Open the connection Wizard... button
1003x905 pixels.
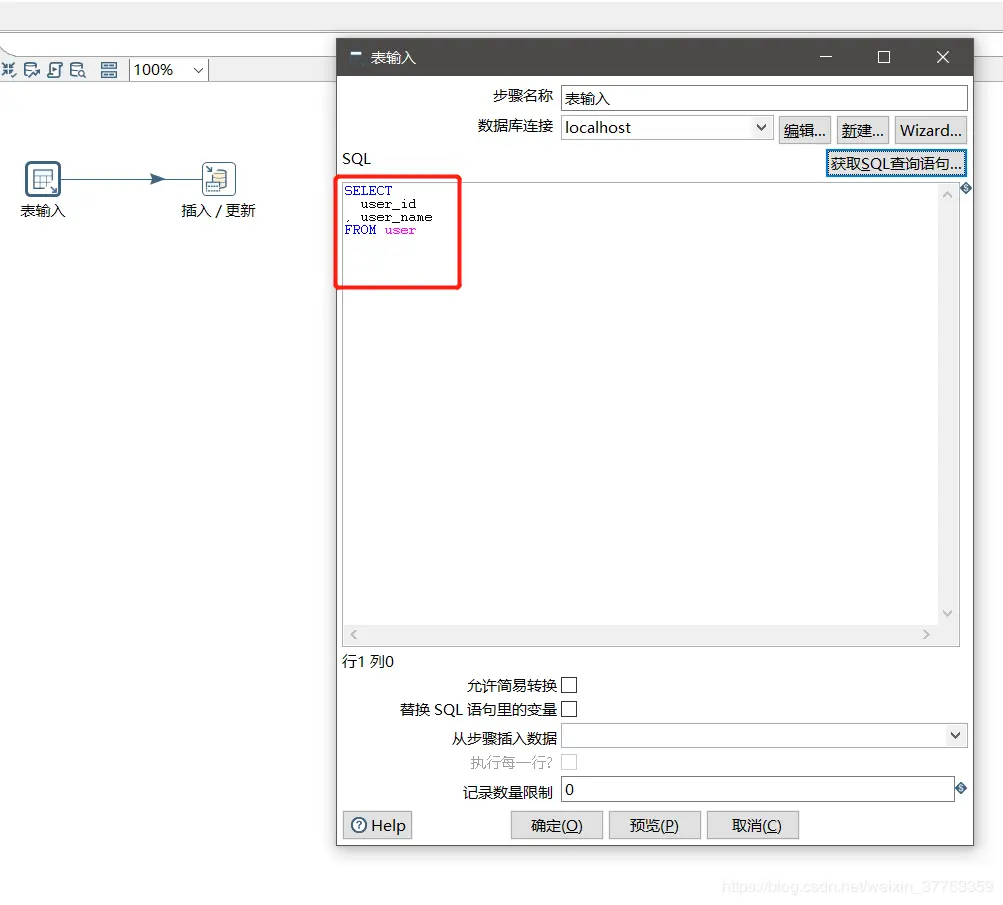[930, 130]
